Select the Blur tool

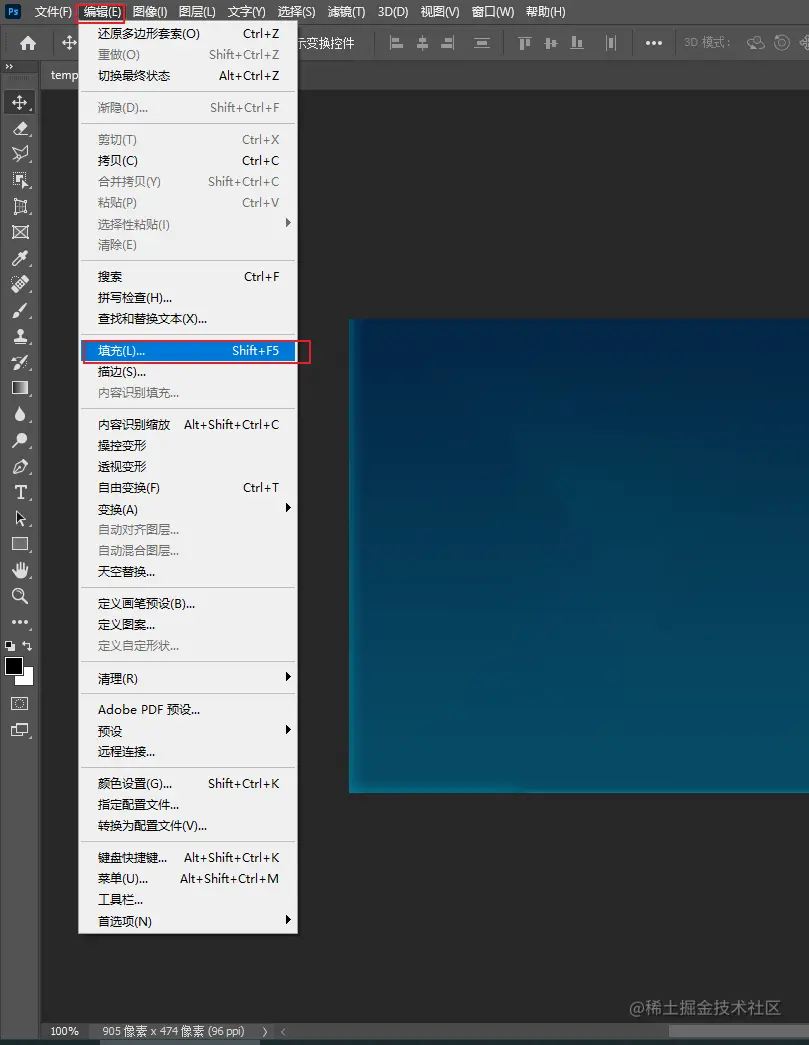pos(20,414)
